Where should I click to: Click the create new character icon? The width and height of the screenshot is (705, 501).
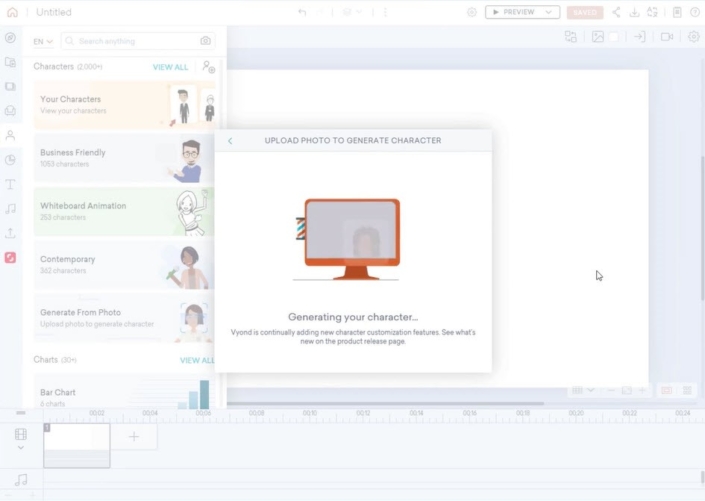click(208, 67)
